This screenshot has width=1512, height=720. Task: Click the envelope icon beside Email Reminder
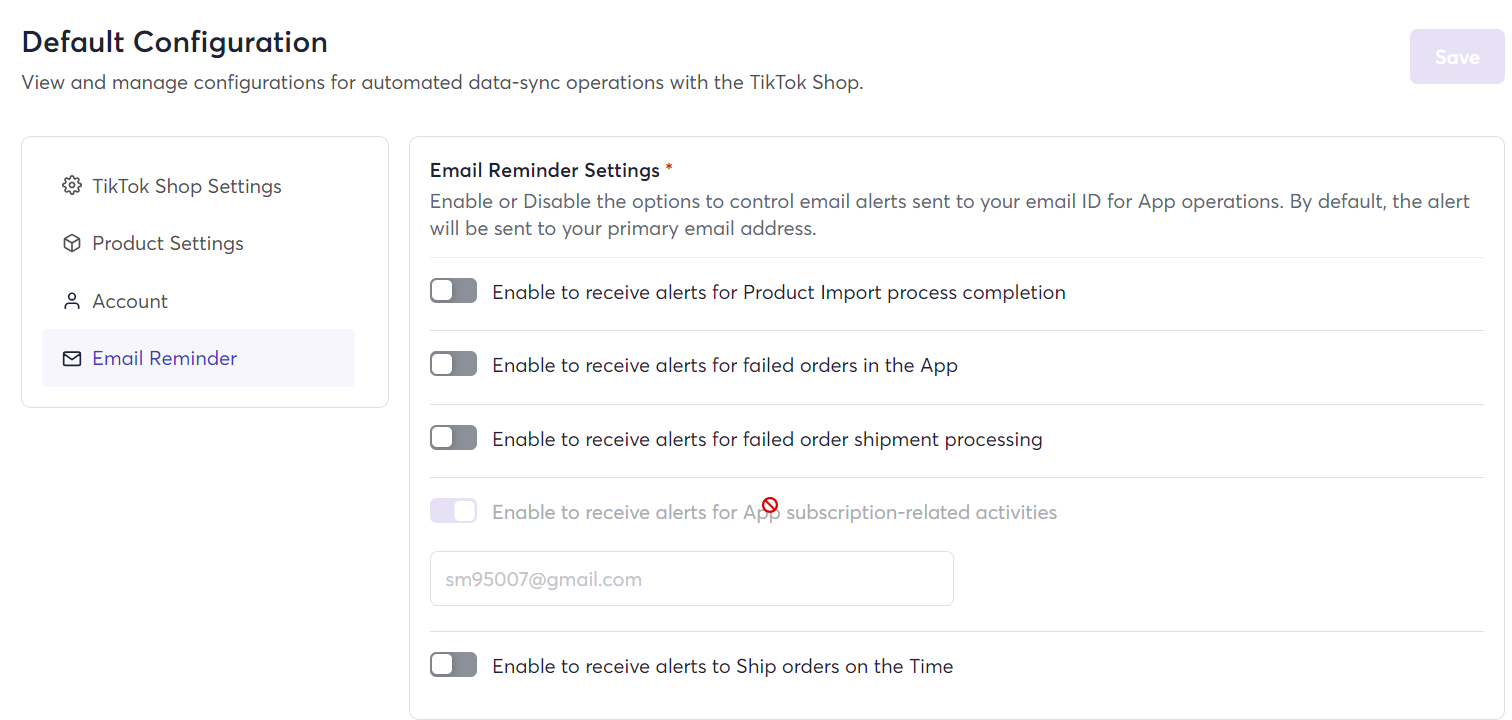pos(71,358)
